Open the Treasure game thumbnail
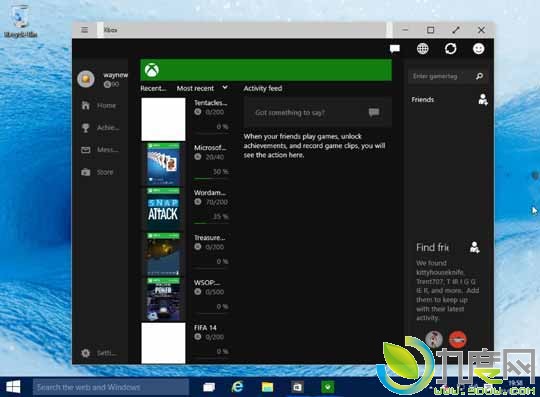Screen dimensions: 540x397 click(163, 254)
